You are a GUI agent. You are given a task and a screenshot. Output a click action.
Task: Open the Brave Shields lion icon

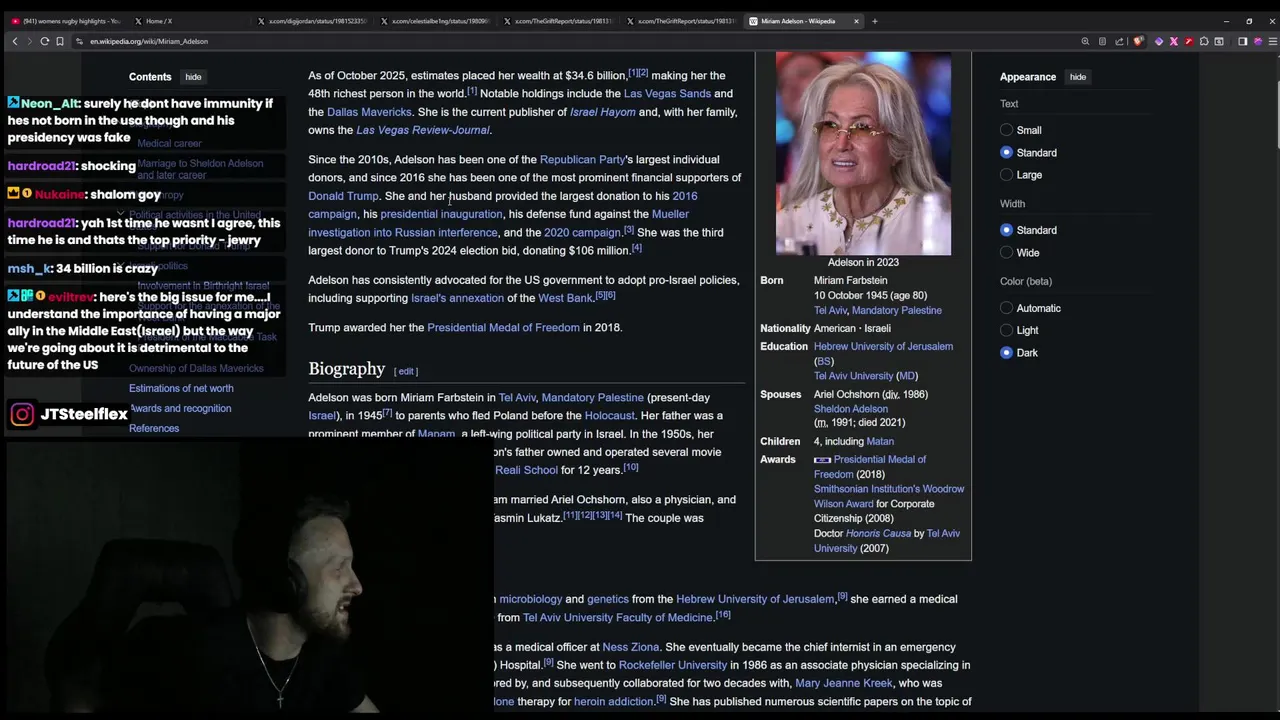1138,41
